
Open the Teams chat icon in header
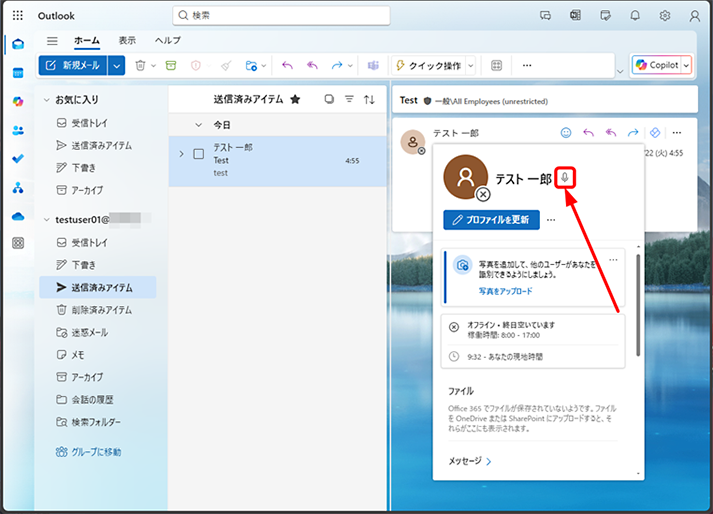pyautogui.click(x=545, y=16)
